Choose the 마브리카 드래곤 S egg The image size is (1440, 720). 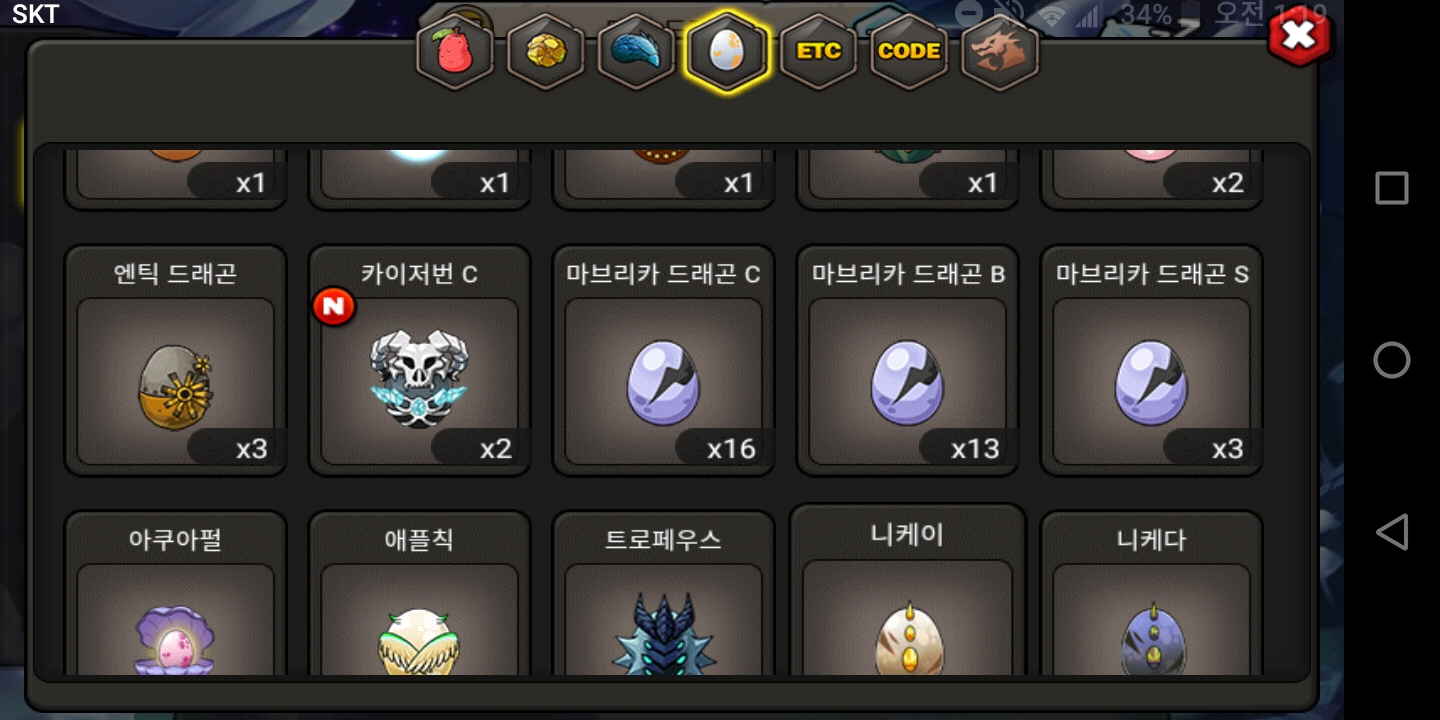point(1152,360)
